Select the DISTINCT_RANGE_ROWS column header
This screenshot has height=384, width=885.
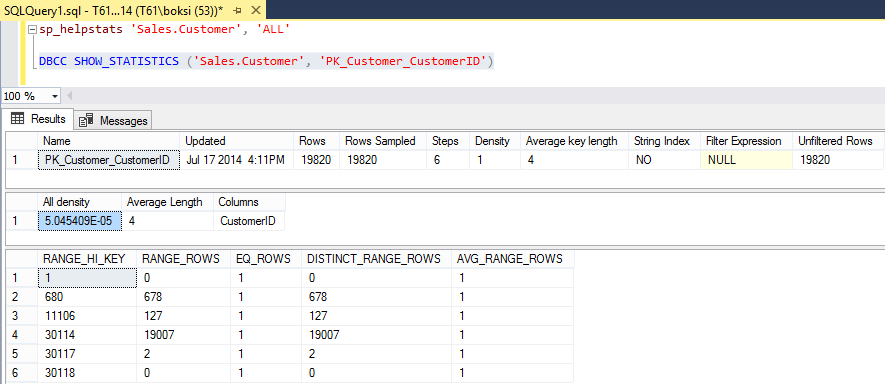click(376, 259)
